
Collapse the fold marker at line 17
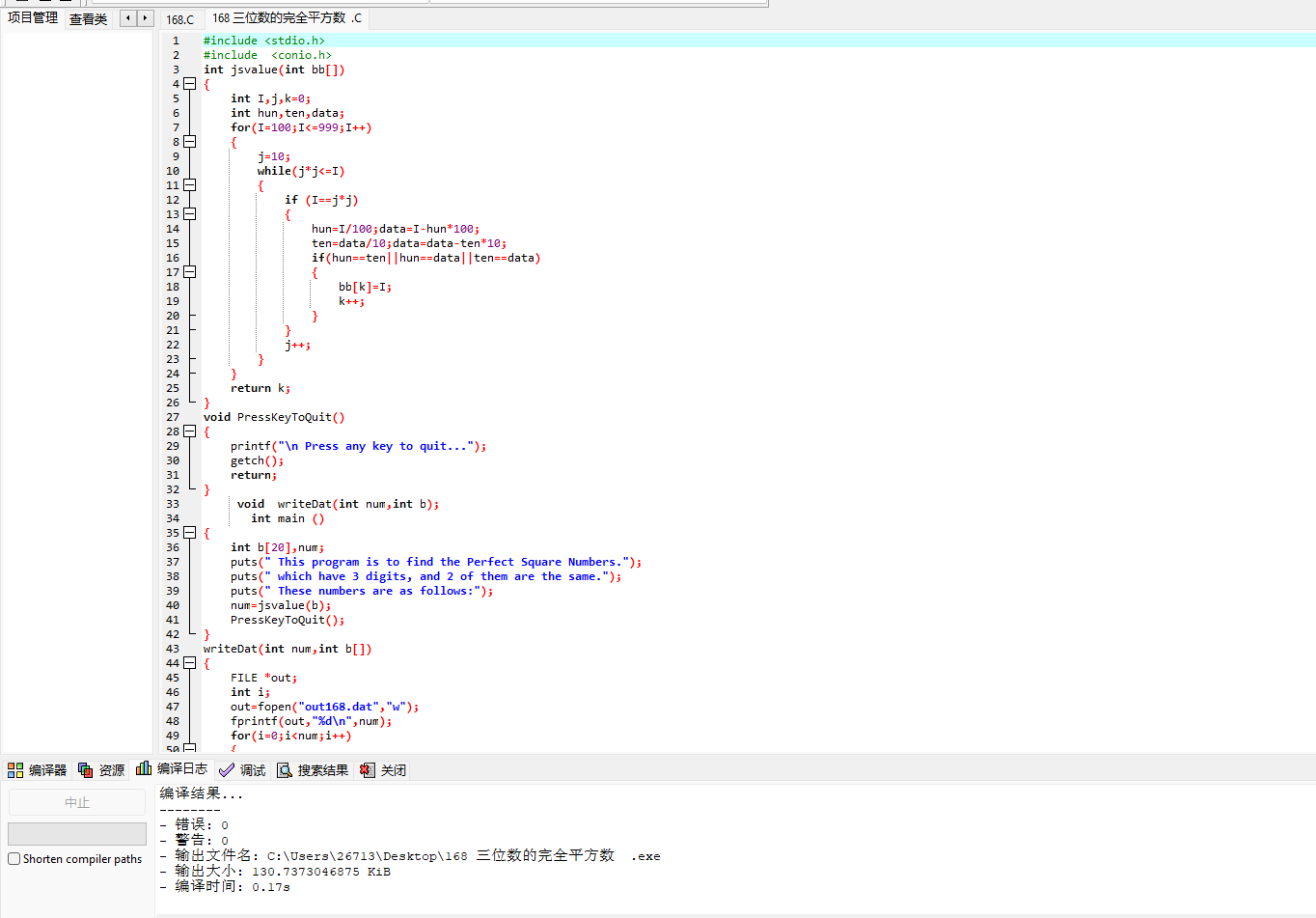pyautogui.click(x=190, y=272)
